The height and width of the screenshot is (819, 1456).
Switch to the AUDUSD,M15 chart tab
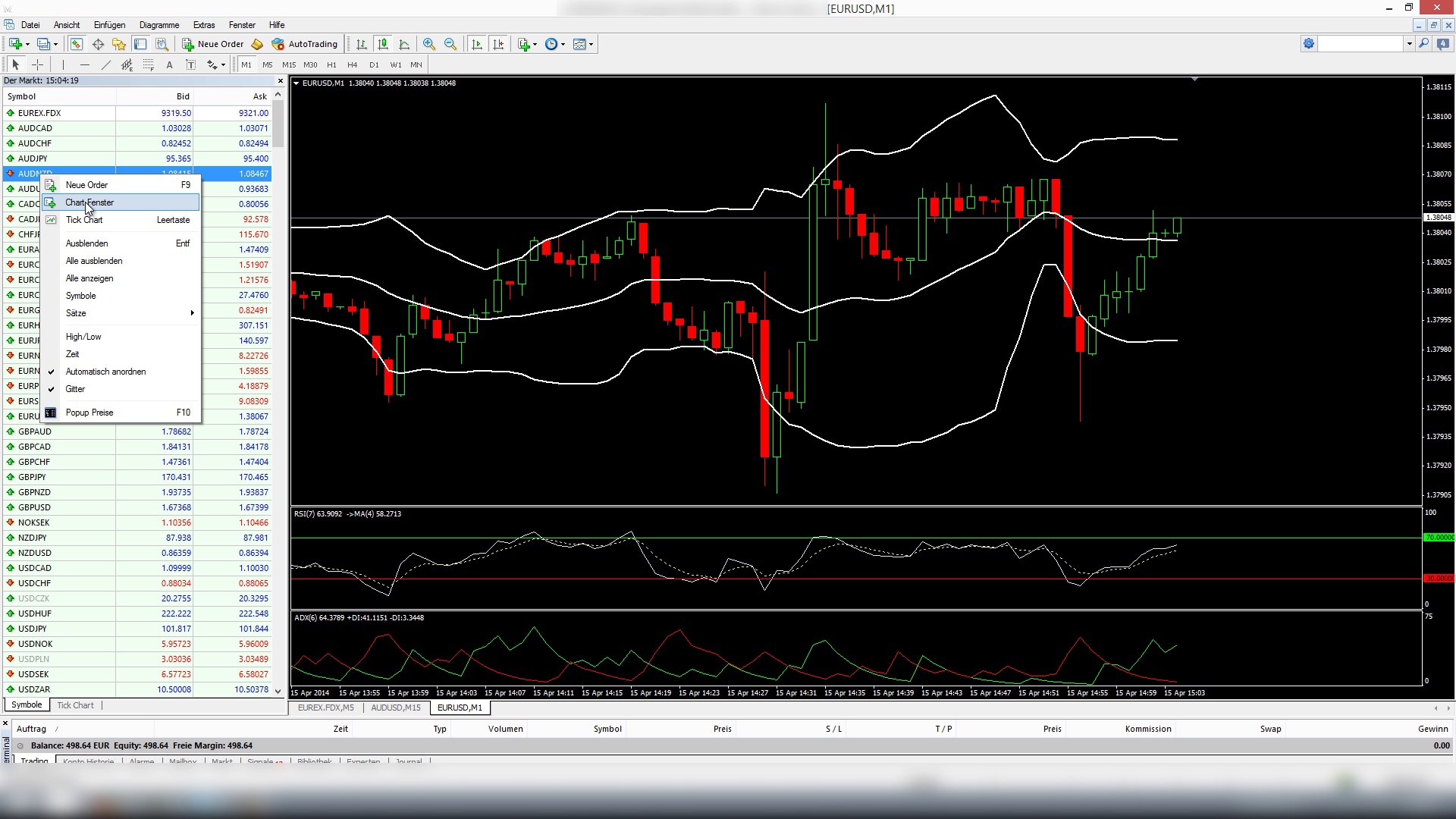click(x=396, y=708)
